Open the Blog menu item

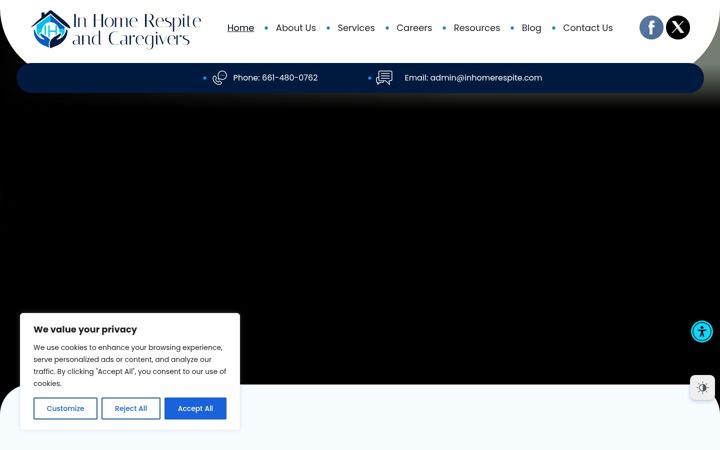[x=531, y=28]
